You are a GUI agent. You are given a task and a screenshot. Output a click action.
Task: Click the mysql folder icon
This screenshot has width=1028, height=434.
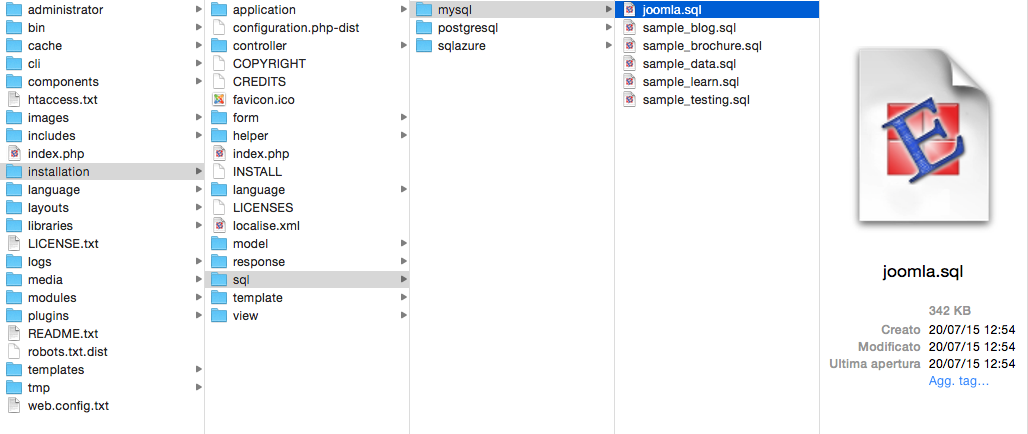tap(424, 10)
